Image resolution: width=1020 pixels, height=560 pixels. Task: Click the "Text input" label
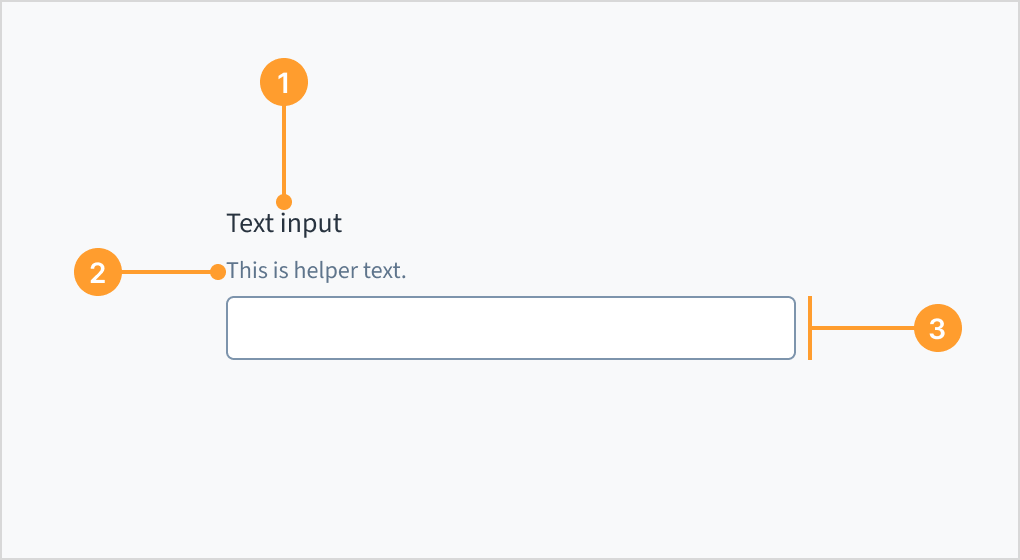[284, 224]
